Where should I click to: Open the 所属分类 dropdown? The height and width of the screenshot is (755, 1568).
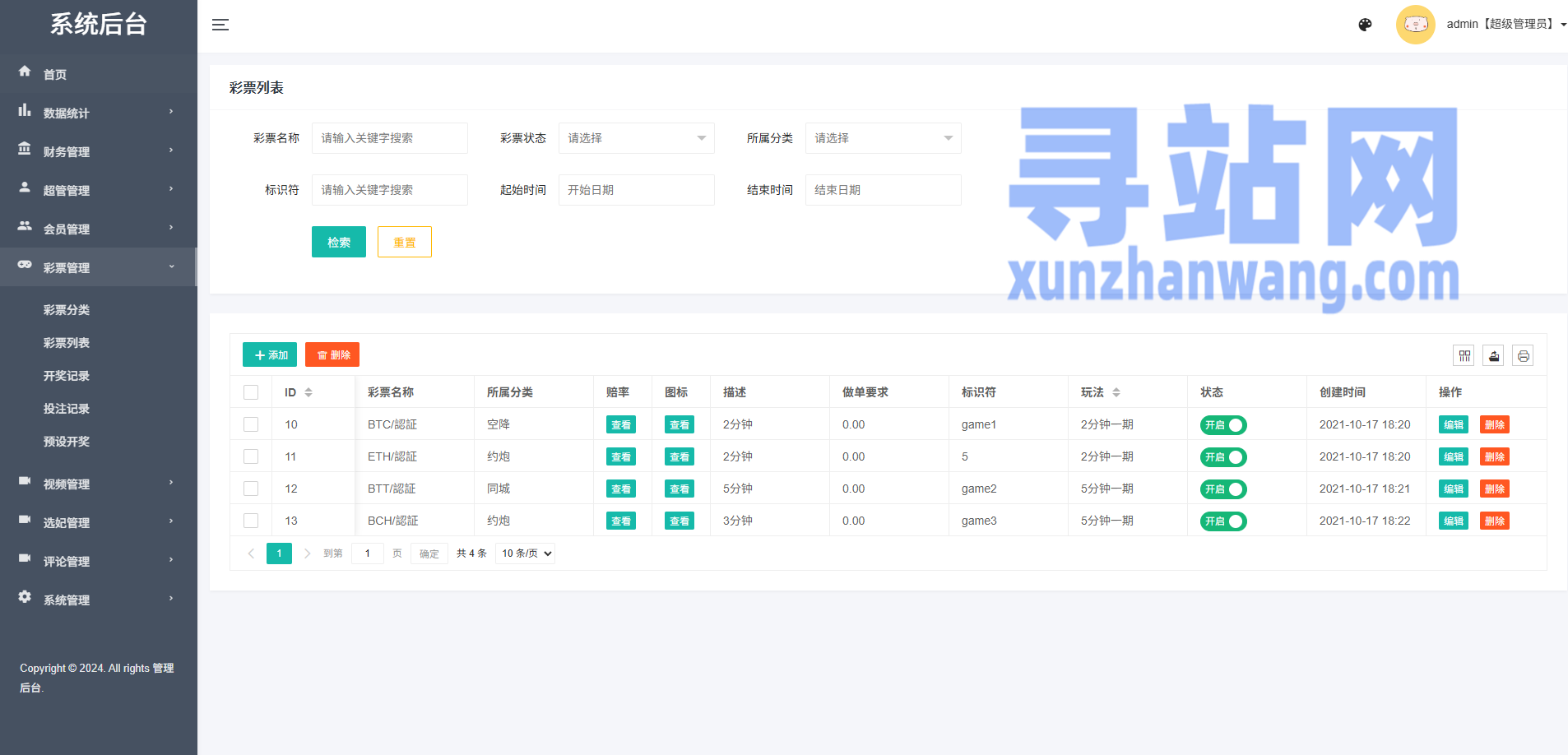click(883, 138)
